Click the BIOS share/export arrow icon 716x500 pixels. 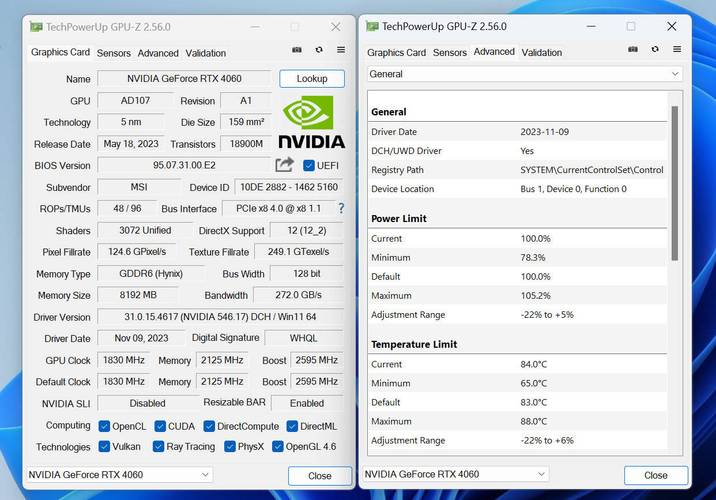click(x=285, y=165)
